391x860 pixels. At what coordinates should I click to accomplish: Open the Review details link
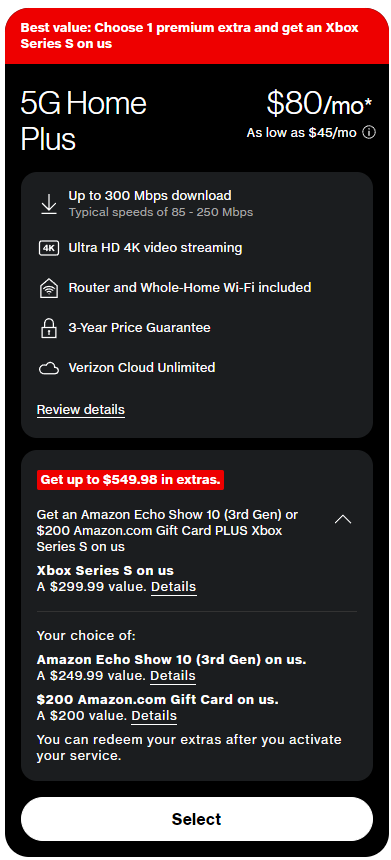point(81,410)
